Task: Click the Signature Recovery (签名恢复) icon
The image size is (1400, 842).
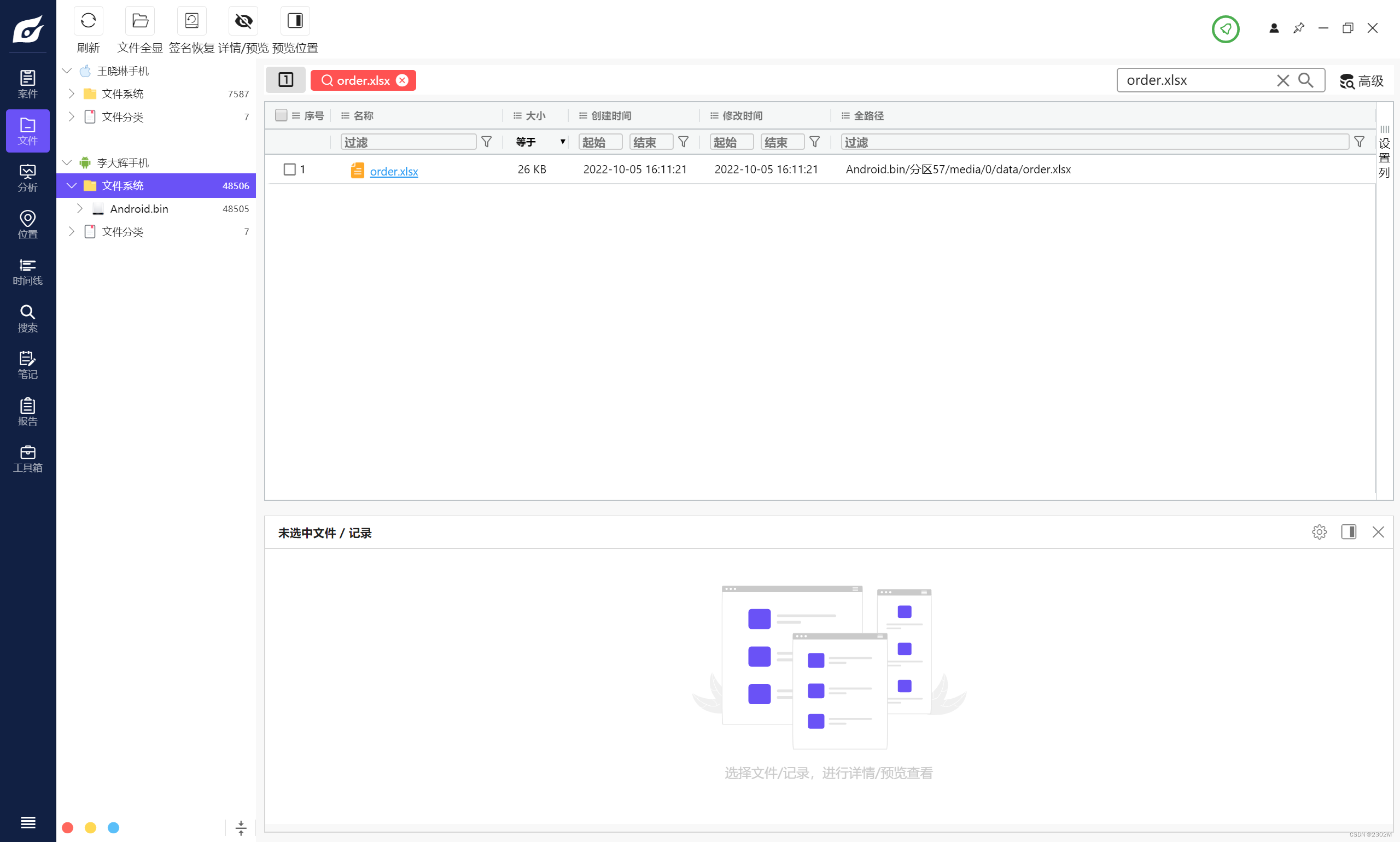Action: click(191, 21)
